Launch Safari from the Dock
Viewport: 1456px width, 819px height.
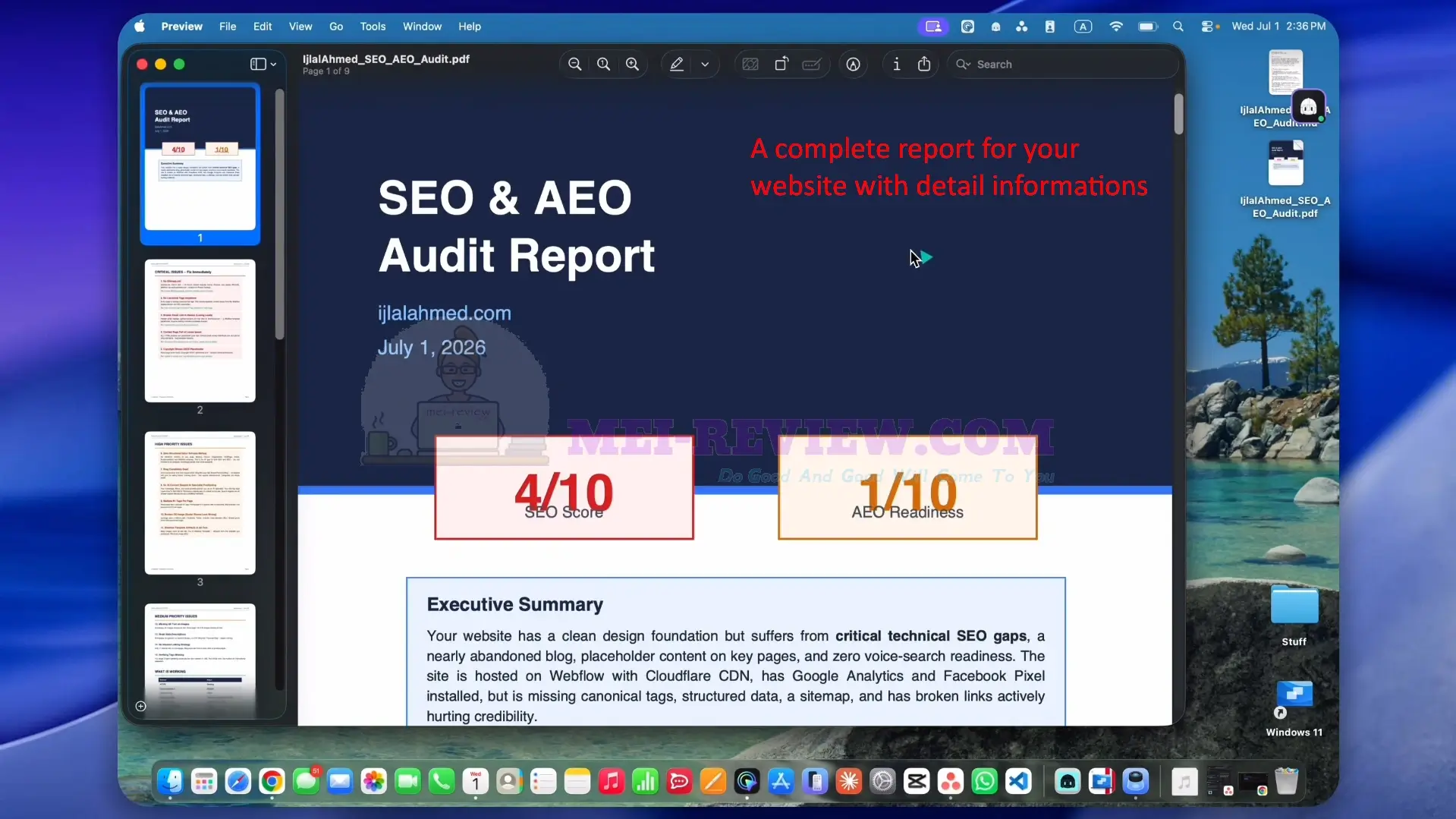tap(238, 781)
